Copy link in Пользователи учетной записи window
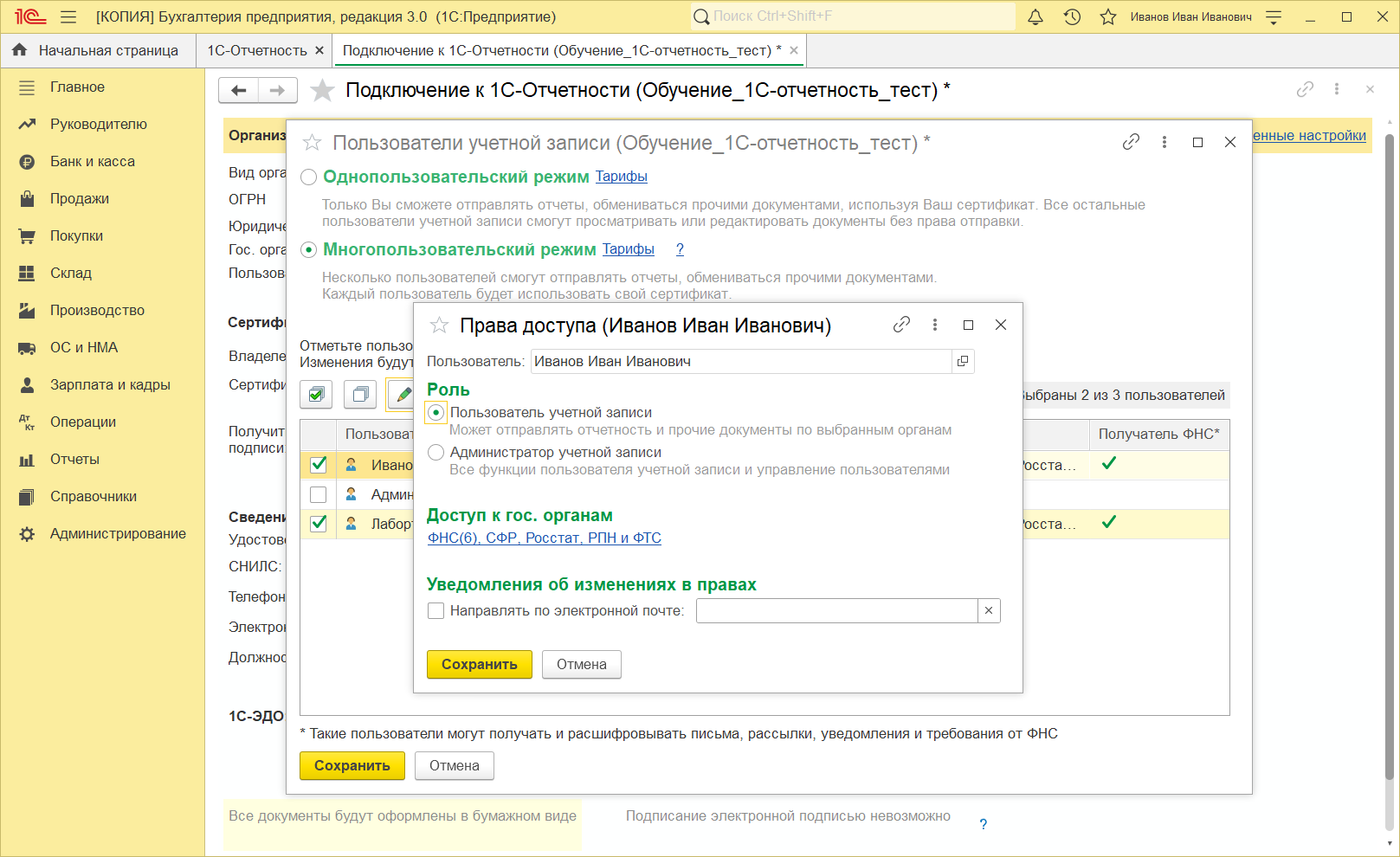The height and width of the screenshot is (857, 1400). coord(1131,142)
